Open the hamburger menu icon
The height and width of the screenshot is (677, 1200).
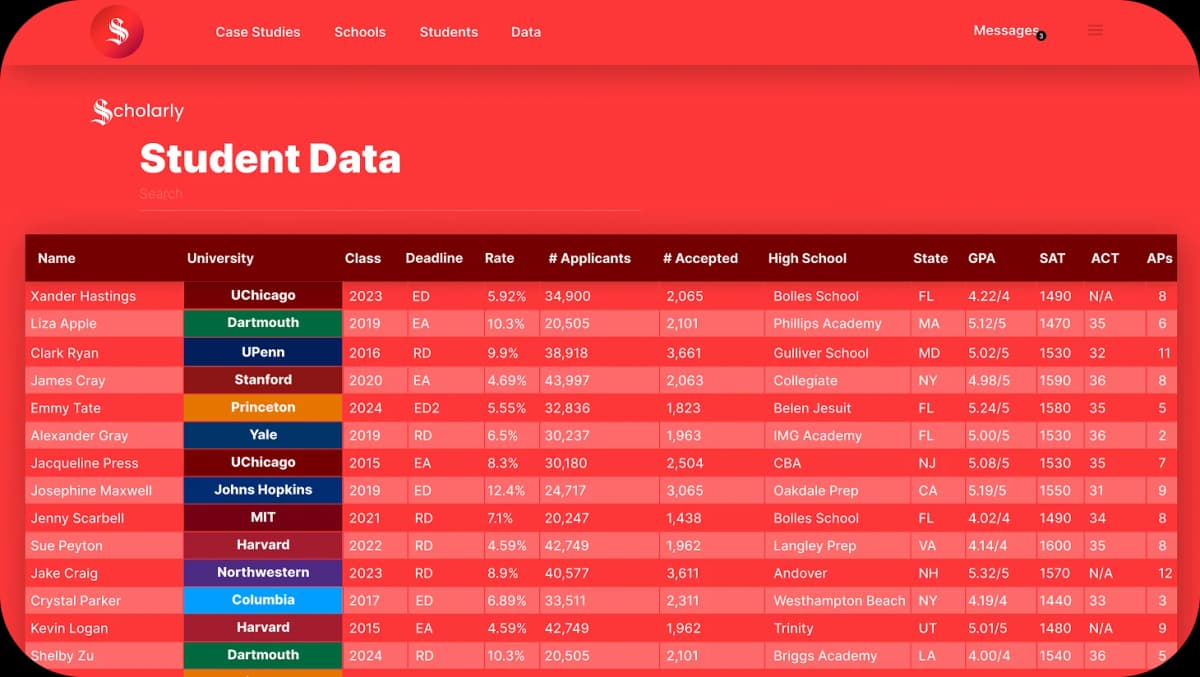click(x=1095, y=31)
